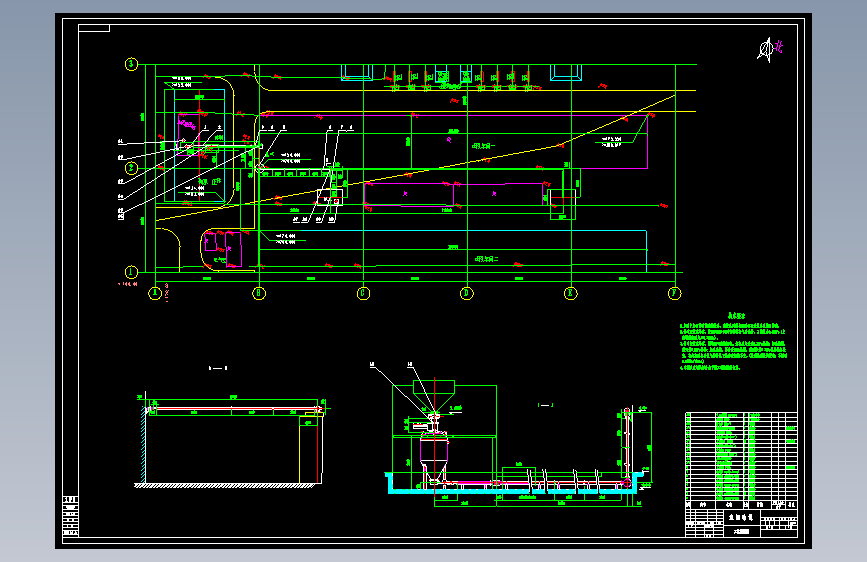The height and width of the screenshot is (562, 867).
Task: Select grid axis bubble 3
Action: tap(131, 64)
